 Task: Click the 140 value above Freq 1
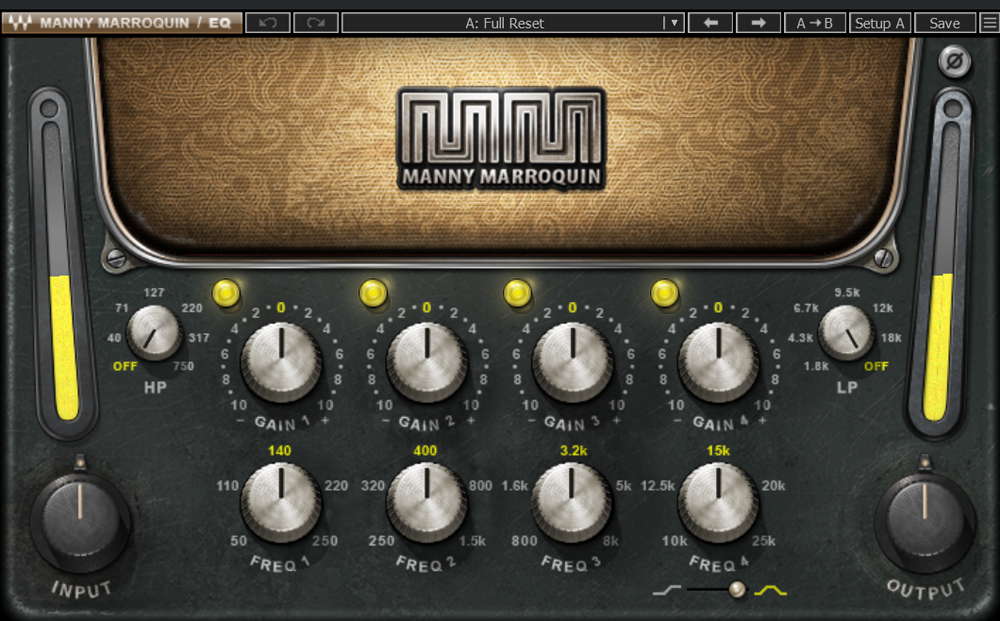pos(279,451)
